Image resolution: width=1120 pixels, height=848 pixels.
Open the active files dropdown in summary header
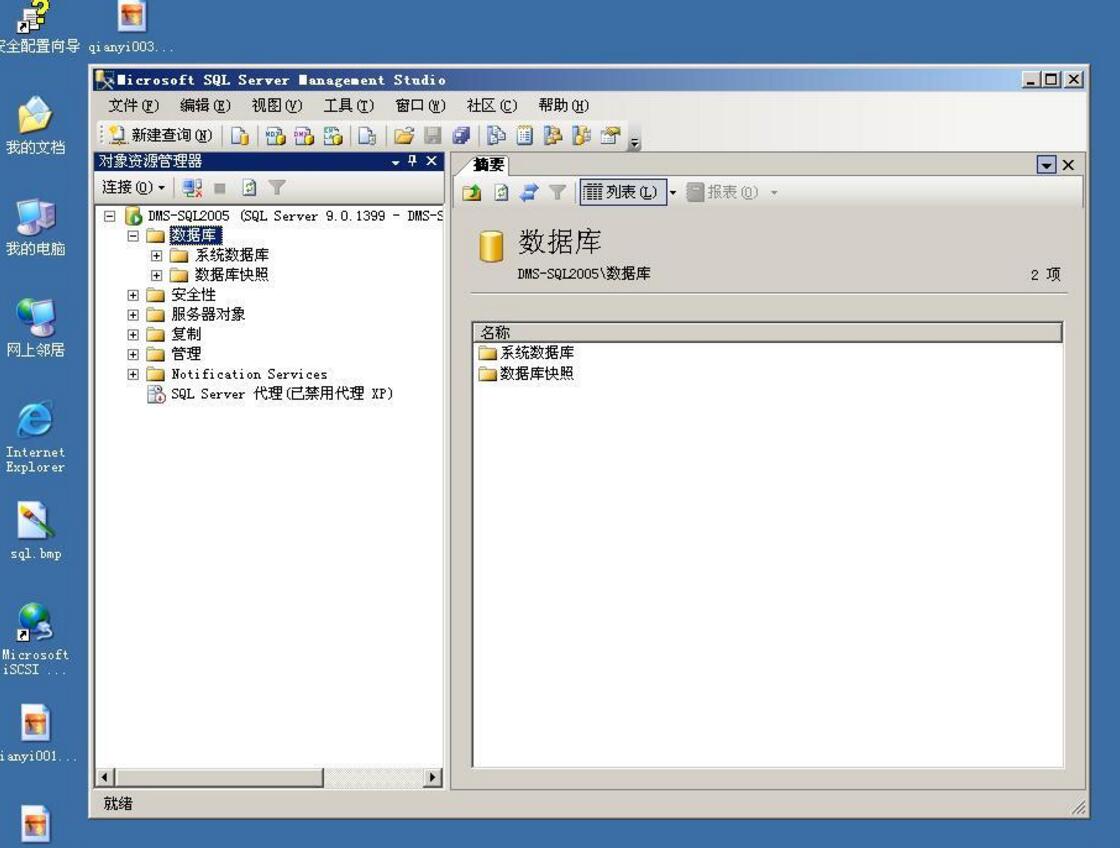(1046, 165)
